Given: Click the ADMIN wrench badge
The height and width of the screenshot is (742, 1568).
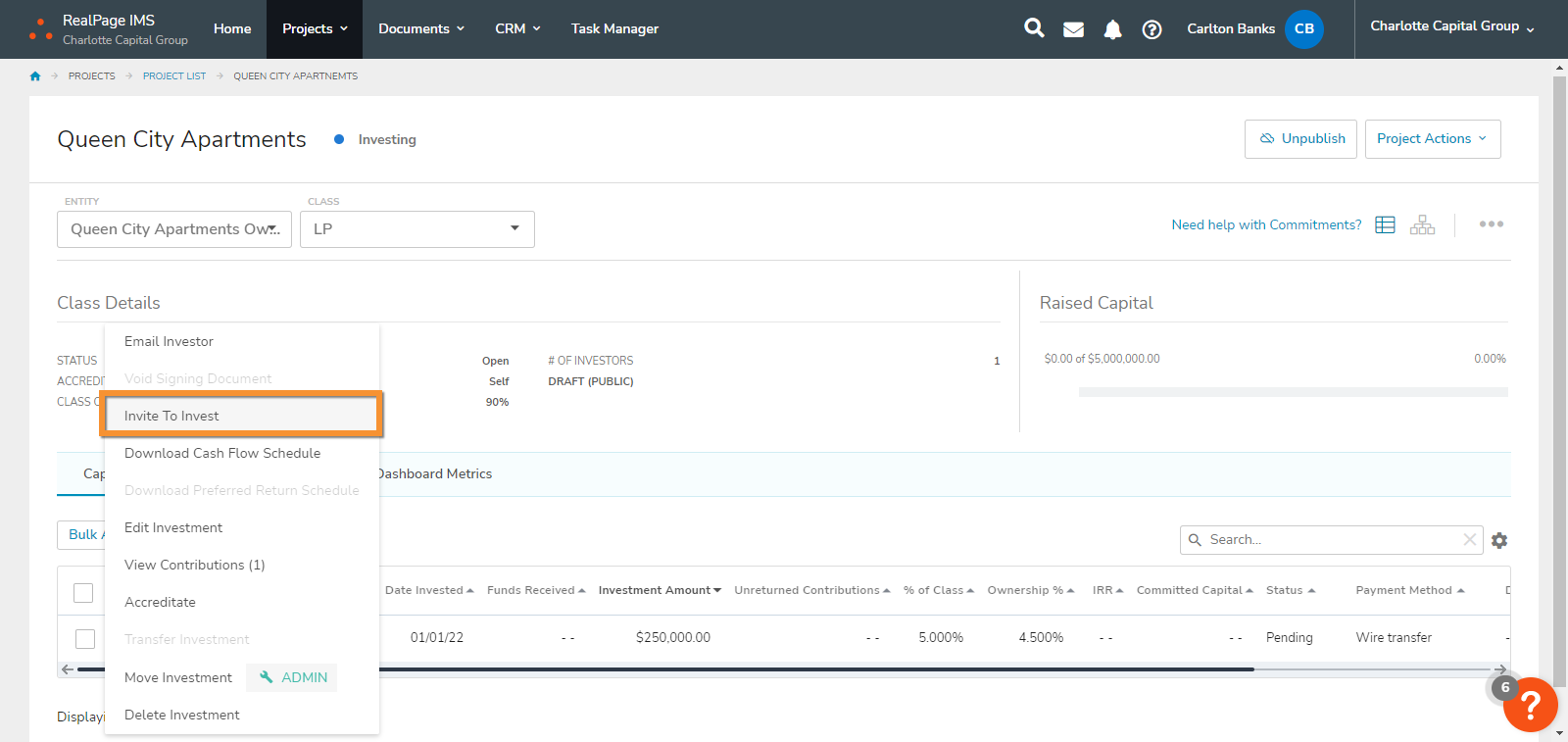Looking at the screenshot, I should click(x=292, y=677).
